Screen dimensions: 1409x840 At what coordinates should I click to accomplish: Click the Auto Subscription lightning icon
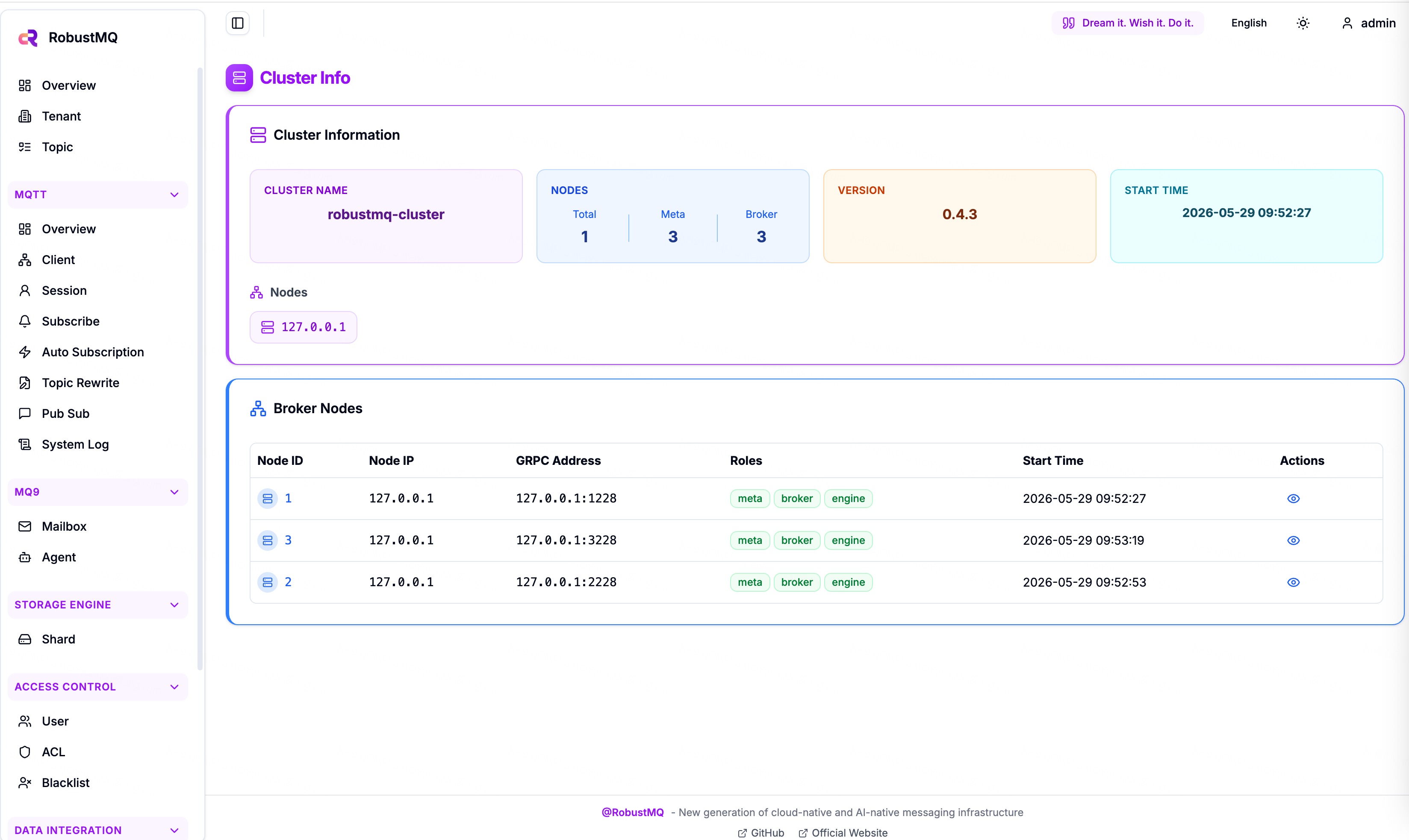tap(25, 352)
